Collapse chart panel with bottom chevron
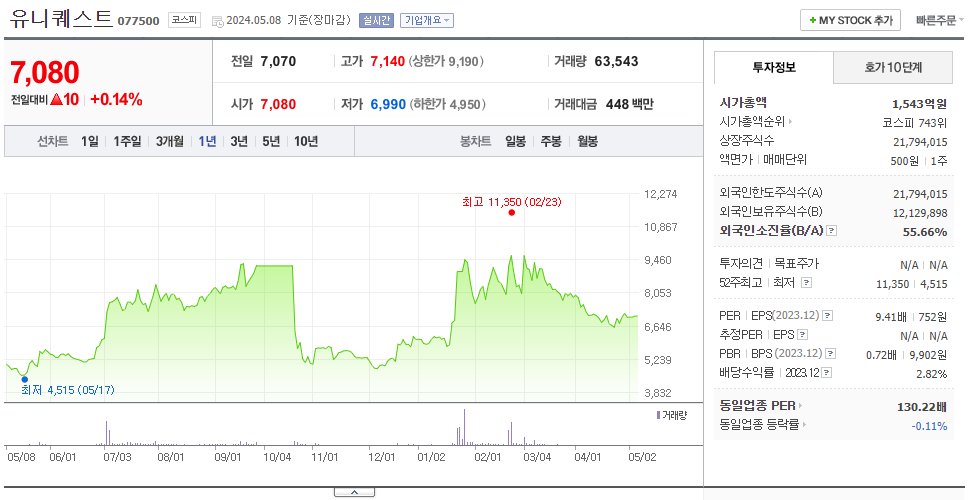The height and width of the screenshot is (500, 968). 354,493
